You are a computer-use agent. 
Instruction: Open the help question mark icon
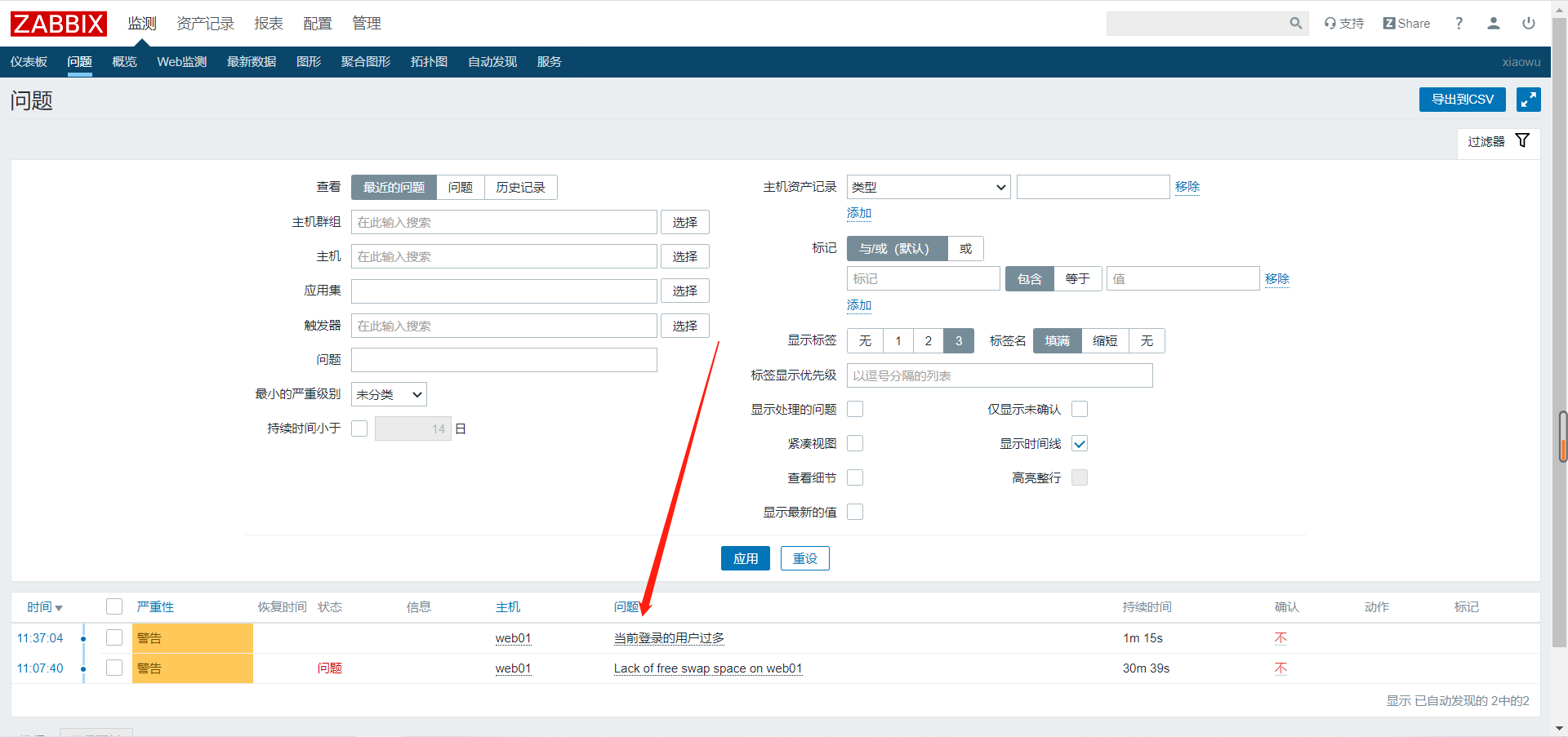tap(1459, 24)
